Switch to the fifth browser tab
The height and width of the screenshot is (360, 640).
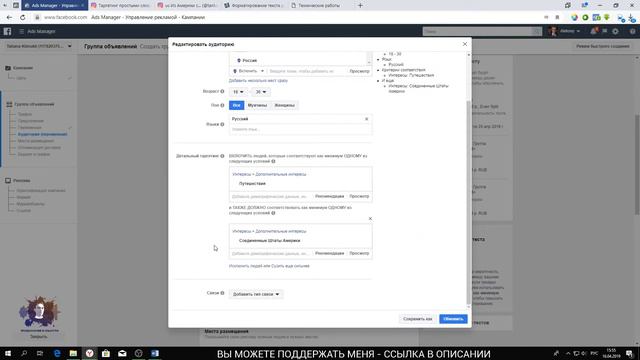[321, 6]
